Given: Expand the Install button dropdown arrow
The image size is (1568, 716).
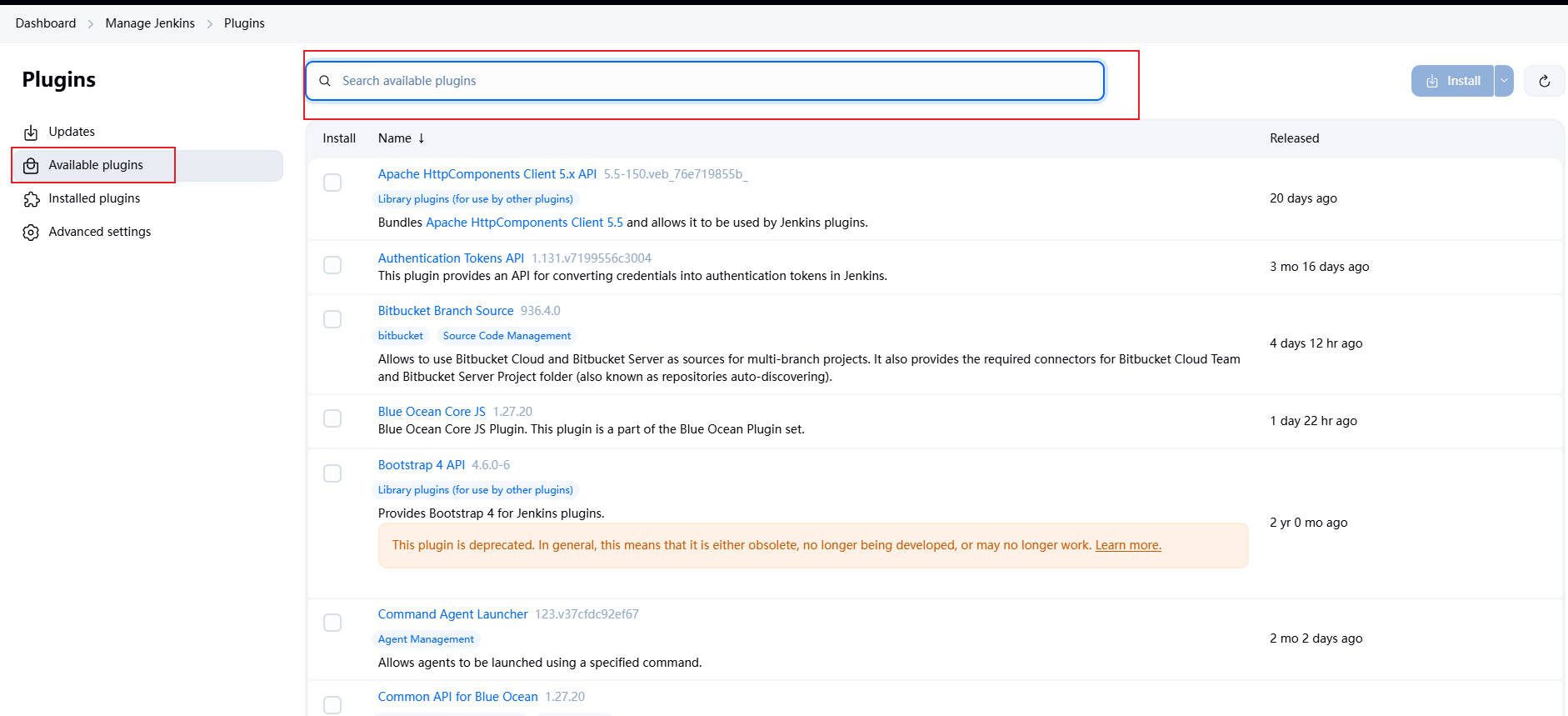Looking at the screenshot, I should pyautogui.click(x=1504, y=81).
